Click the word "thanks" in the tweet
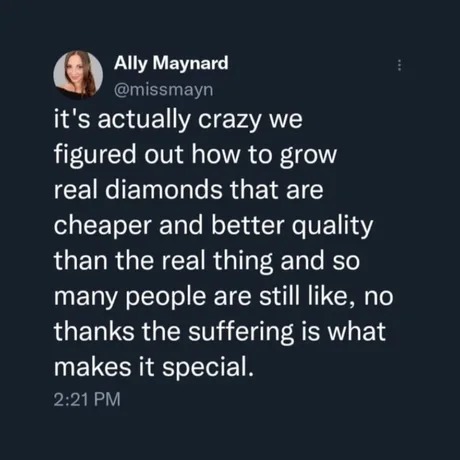This screenshot has height=460, width=460. 94,332
